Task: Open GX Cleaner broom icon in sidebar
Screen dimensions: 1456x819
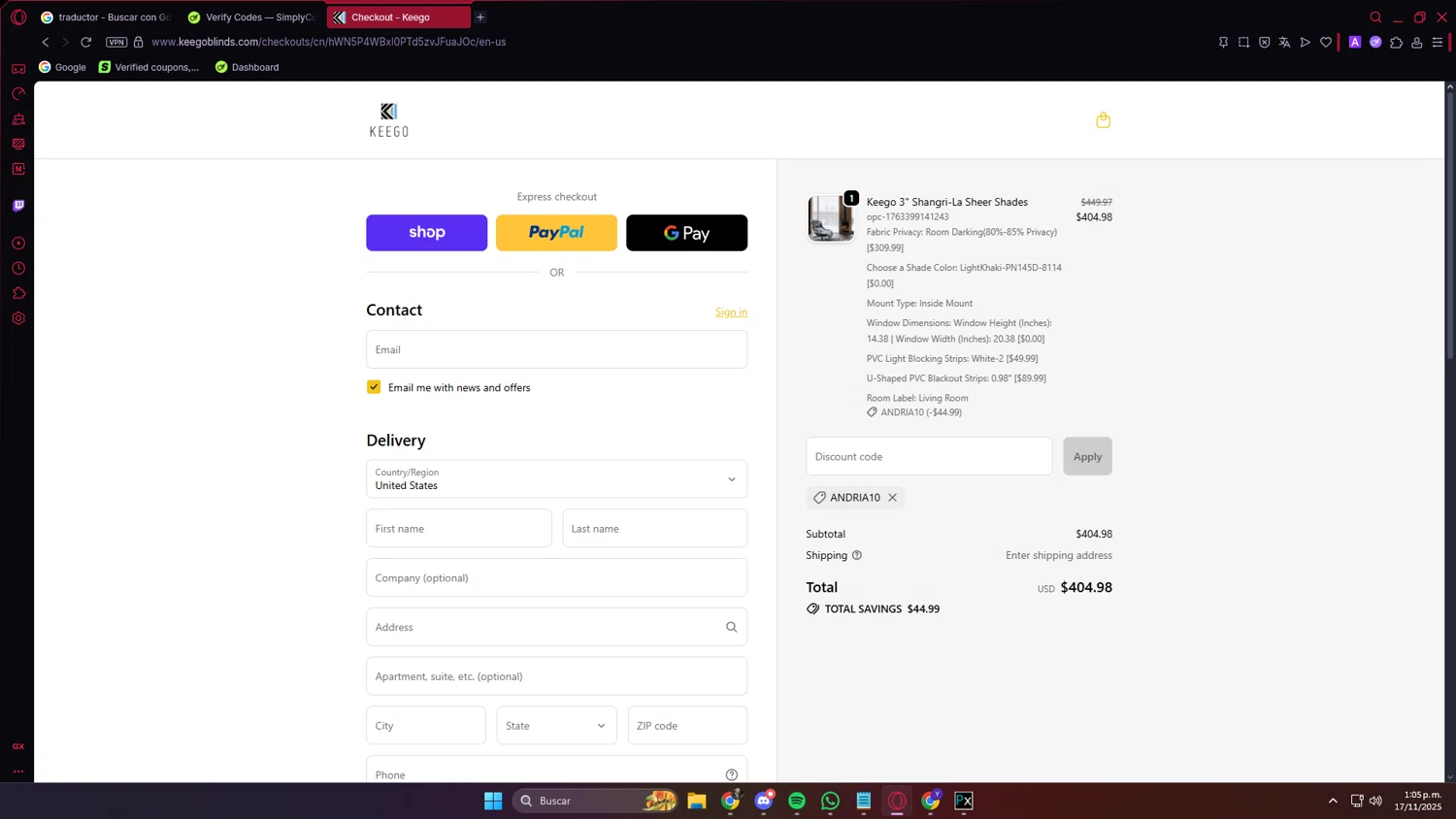Action: coord(18,119)
